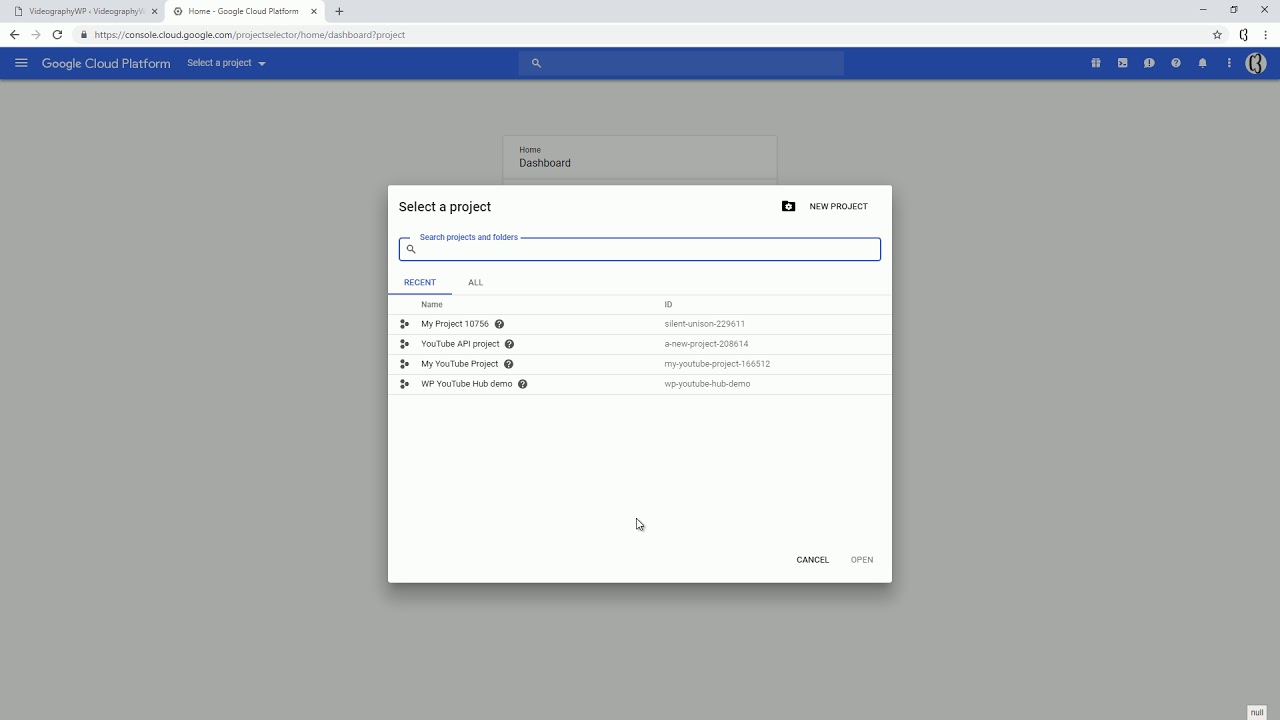Go back in browser history
1280x720 pixels.
(14, 34)
